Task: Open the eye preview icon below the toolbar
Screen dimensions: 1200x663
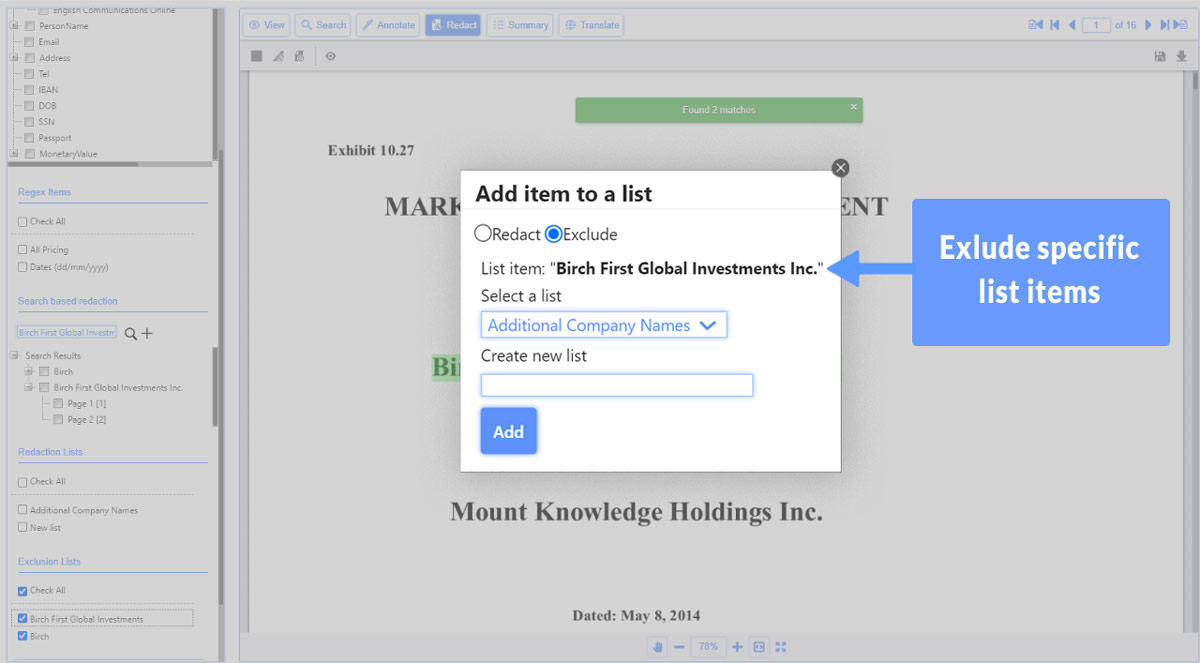Action: pos(330,57)
